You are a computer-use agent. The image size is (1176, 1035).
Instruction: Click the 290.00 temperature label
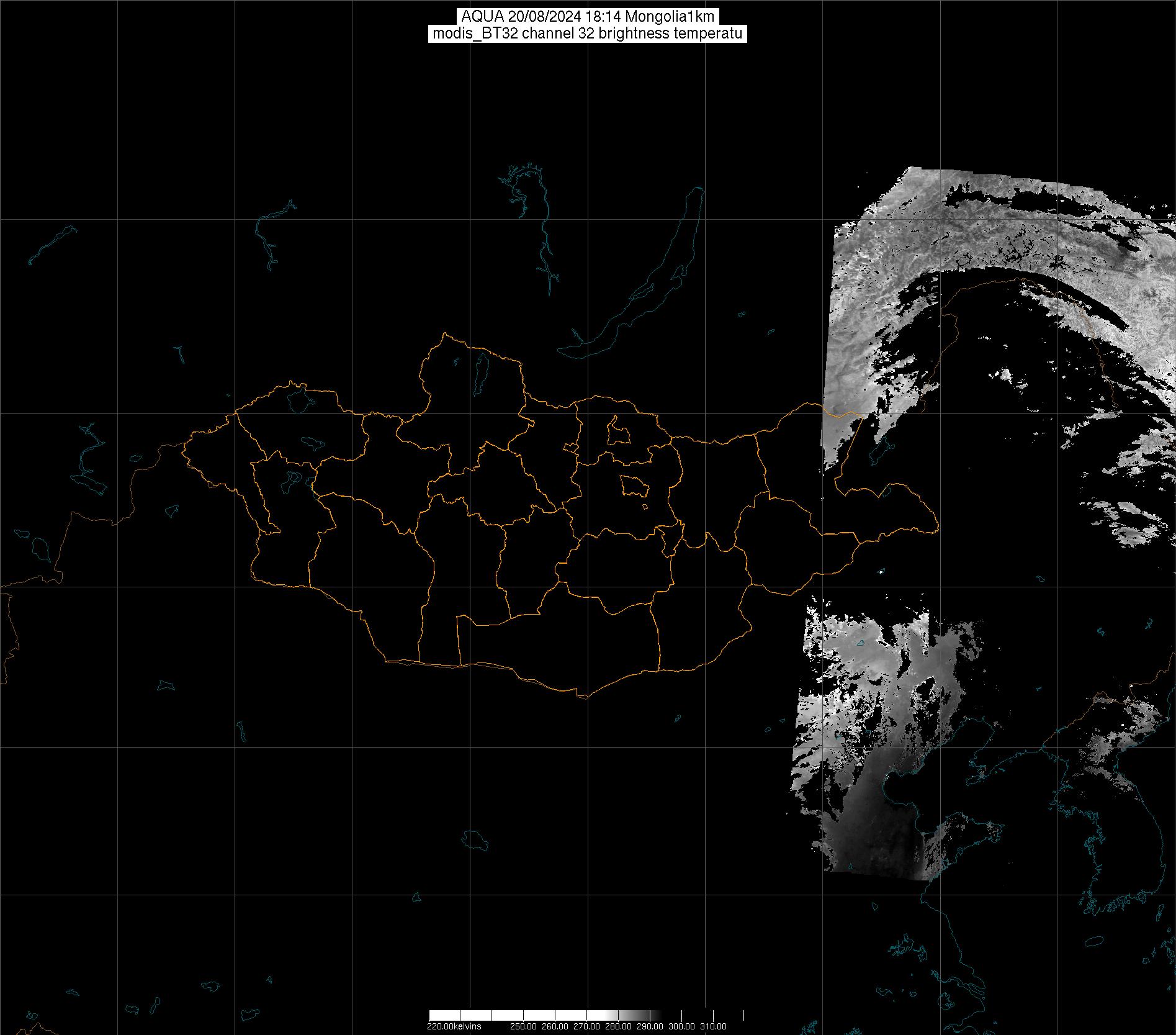649,1026
